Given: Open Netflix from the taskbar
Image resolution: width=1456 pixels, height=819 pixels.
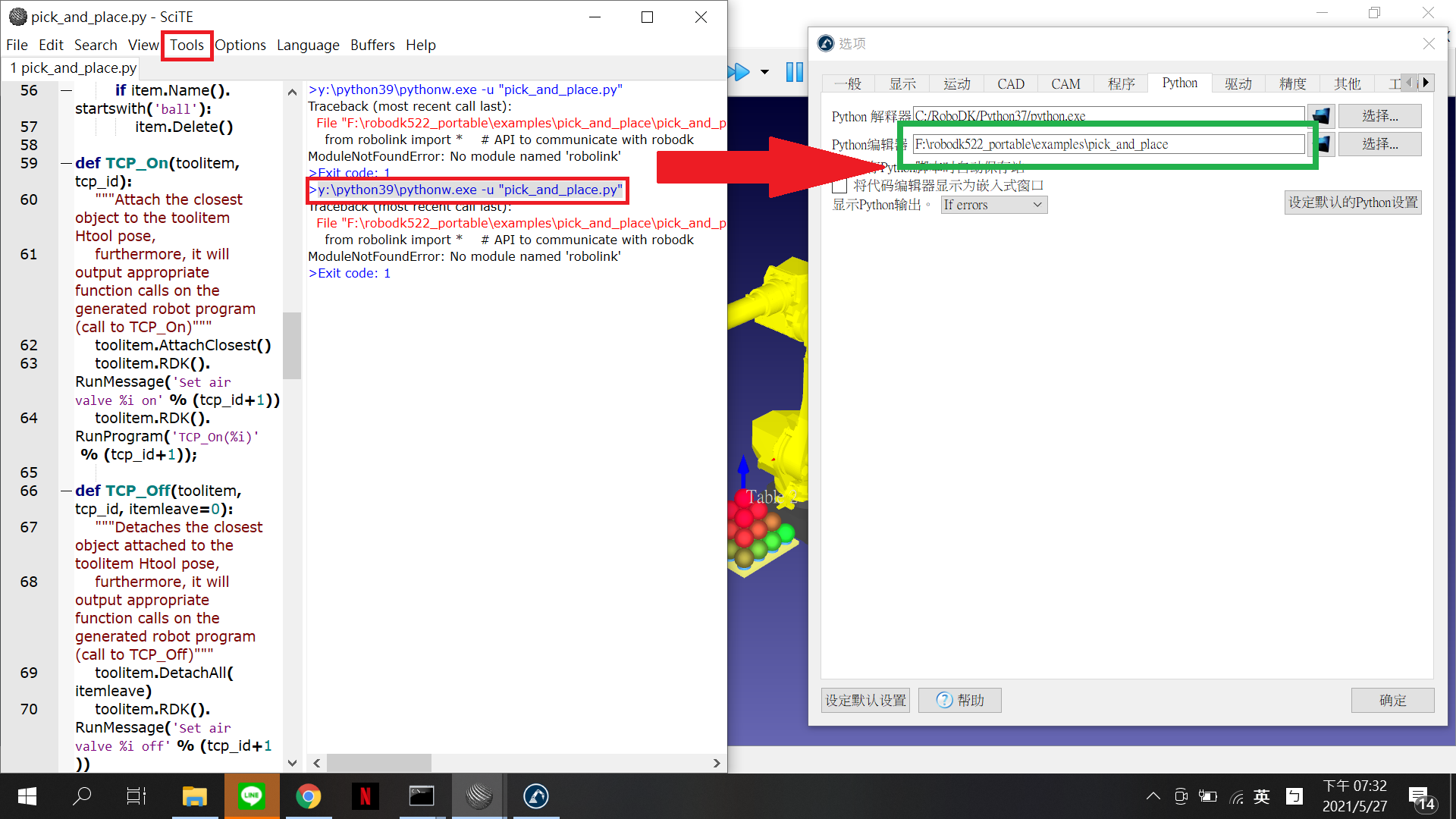Looking at the screenshot, I should pos(365,796).
